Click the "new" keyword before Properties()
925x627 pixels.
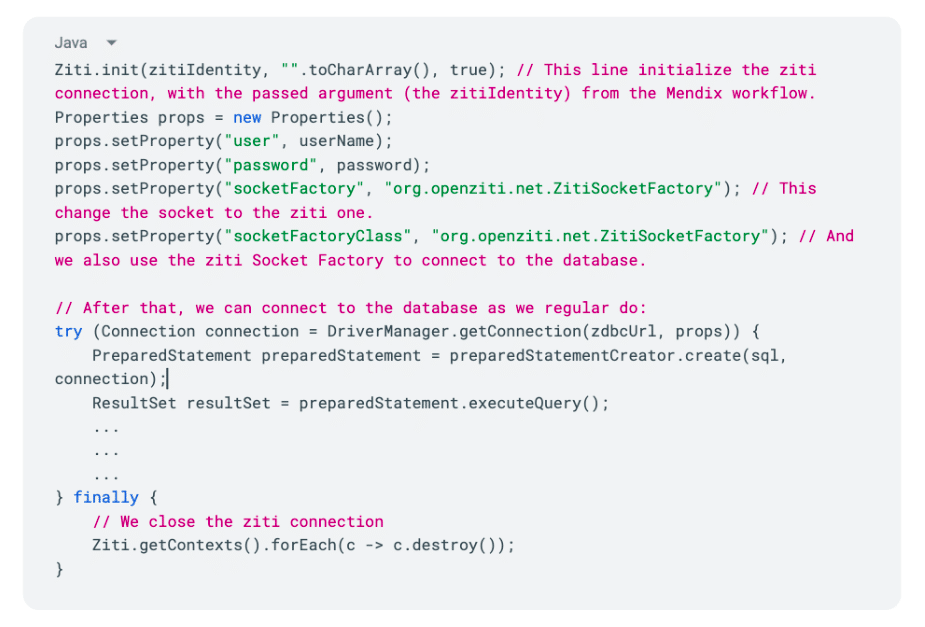tap(247, 117)
